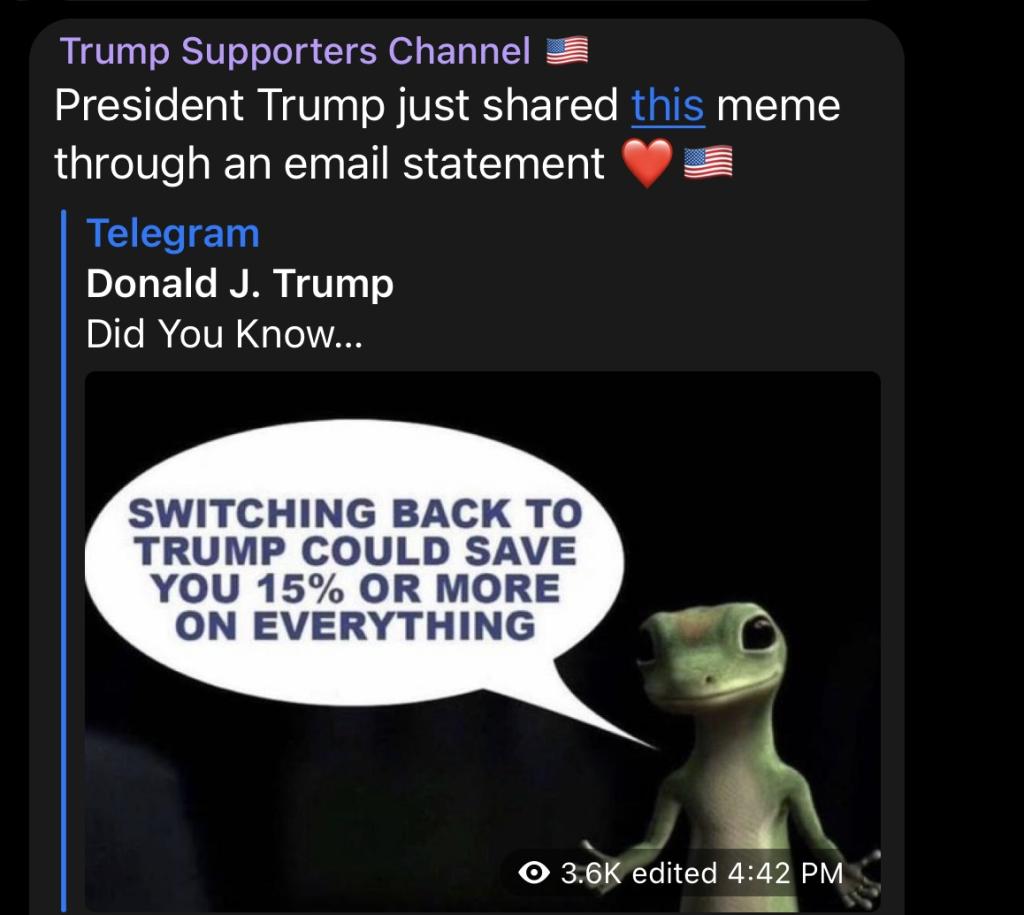Click the 3.6K view count
This screenshot has width=1024, height=915.
pyautogui.click(x=591, y=873)
